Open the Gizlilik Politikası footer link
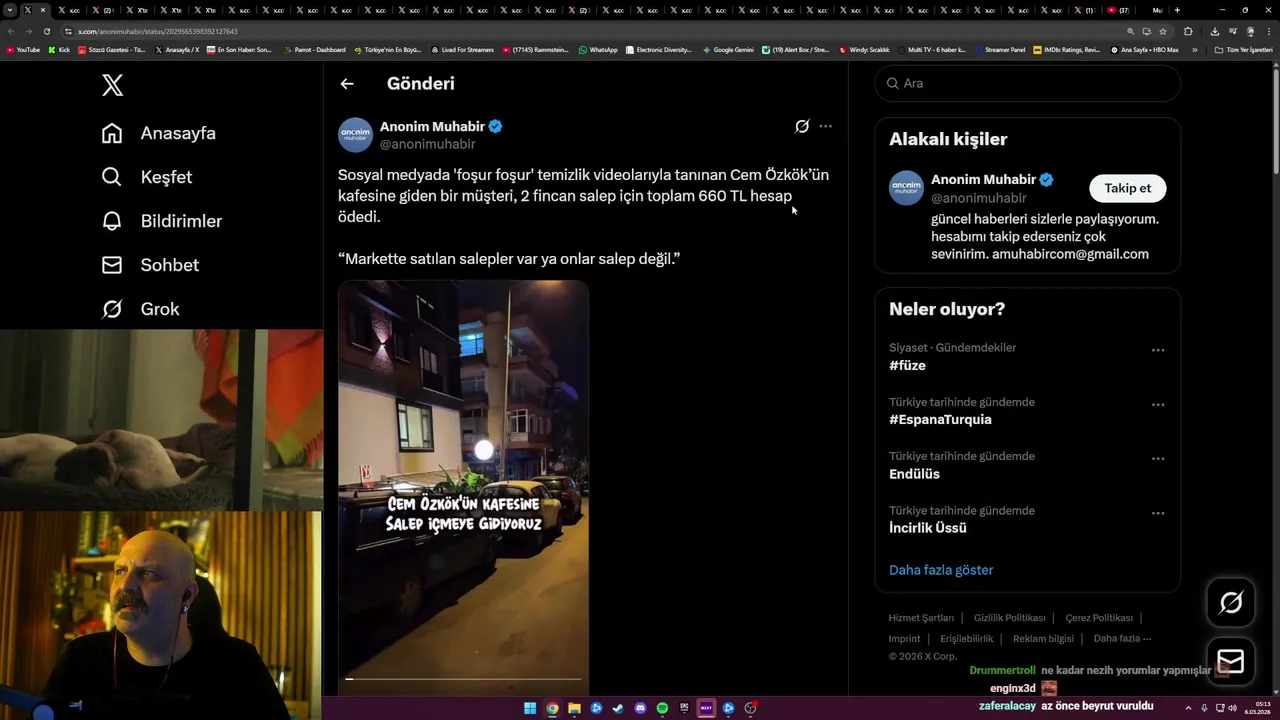Screen dimensions: 1280x720 [1009, 618]
